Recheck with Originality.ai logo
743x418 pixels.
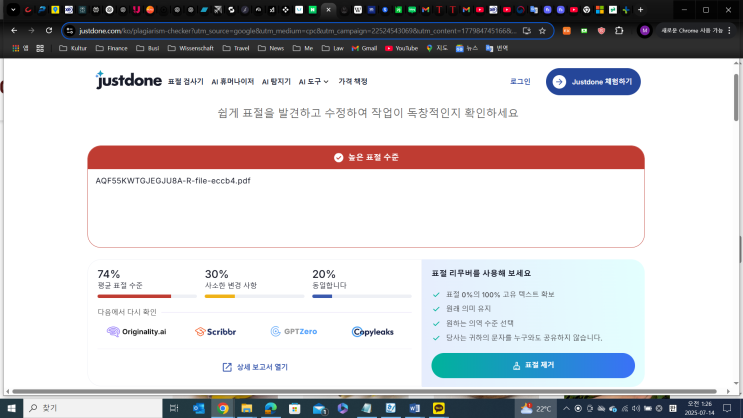click(x=136, y=332)
